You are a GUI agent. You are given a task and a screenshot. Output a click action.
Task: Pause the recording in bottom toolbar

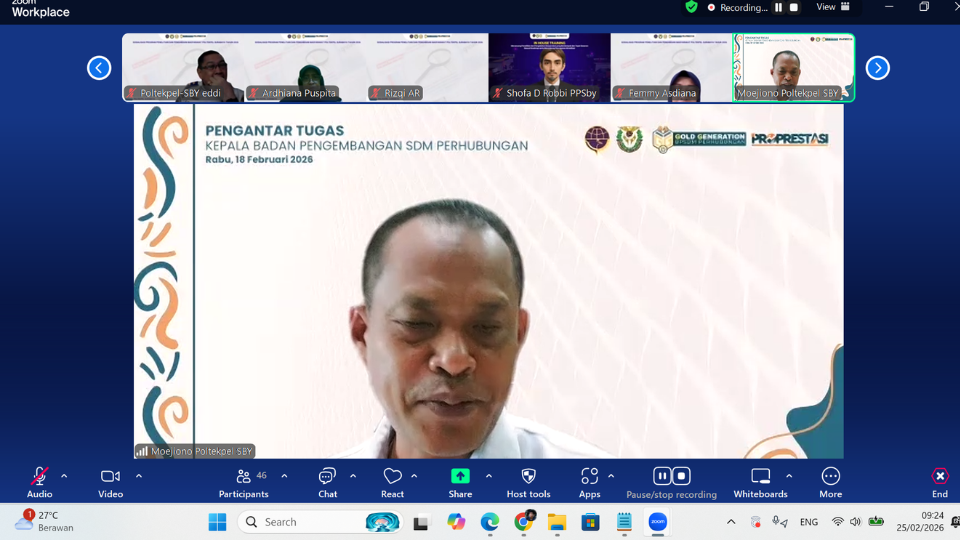(661, 476)
